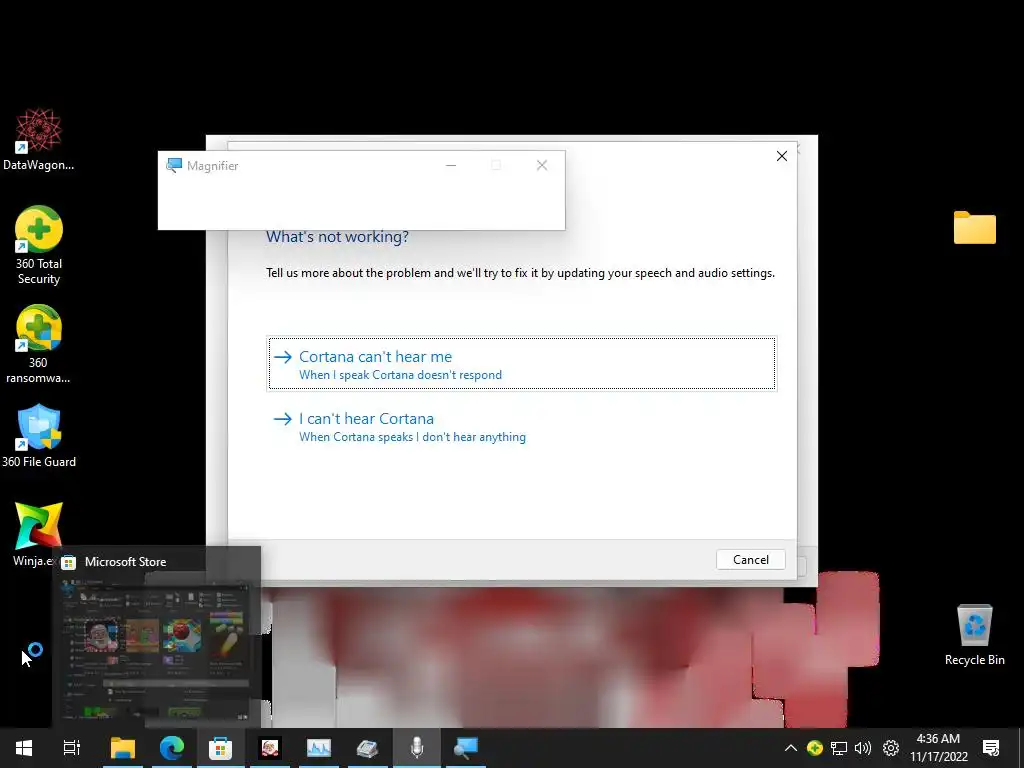Open the Santa game taskbar icon
The image size is (1024, 768).
270,748
